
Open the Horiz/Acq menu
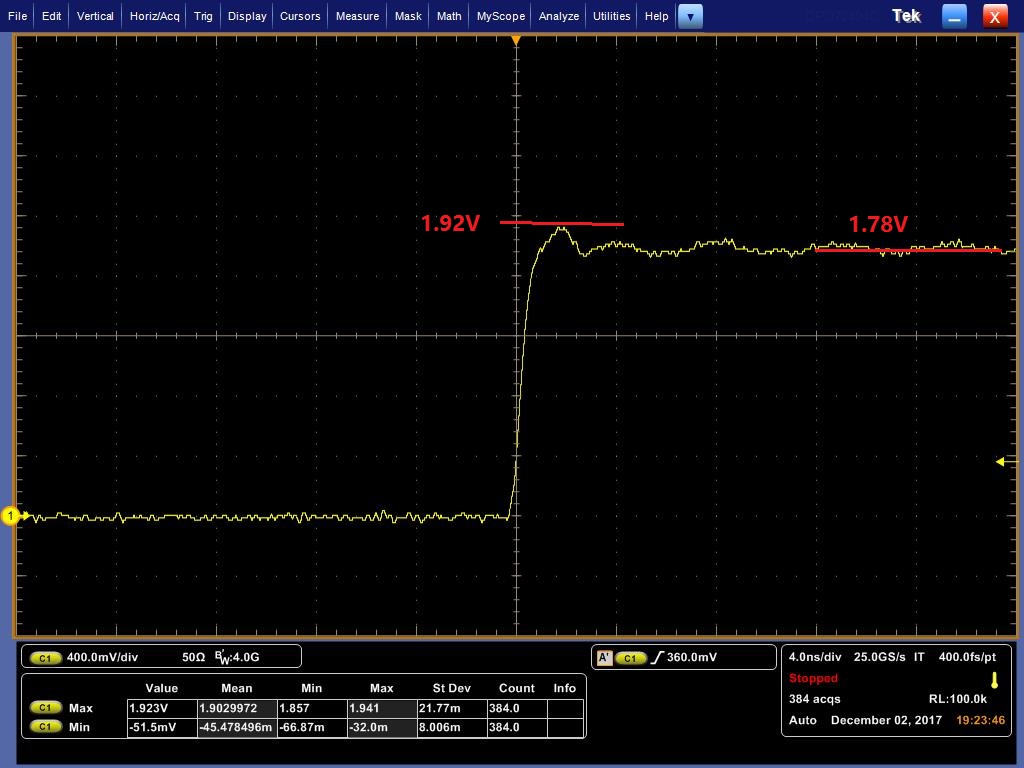tap(155, 16)
